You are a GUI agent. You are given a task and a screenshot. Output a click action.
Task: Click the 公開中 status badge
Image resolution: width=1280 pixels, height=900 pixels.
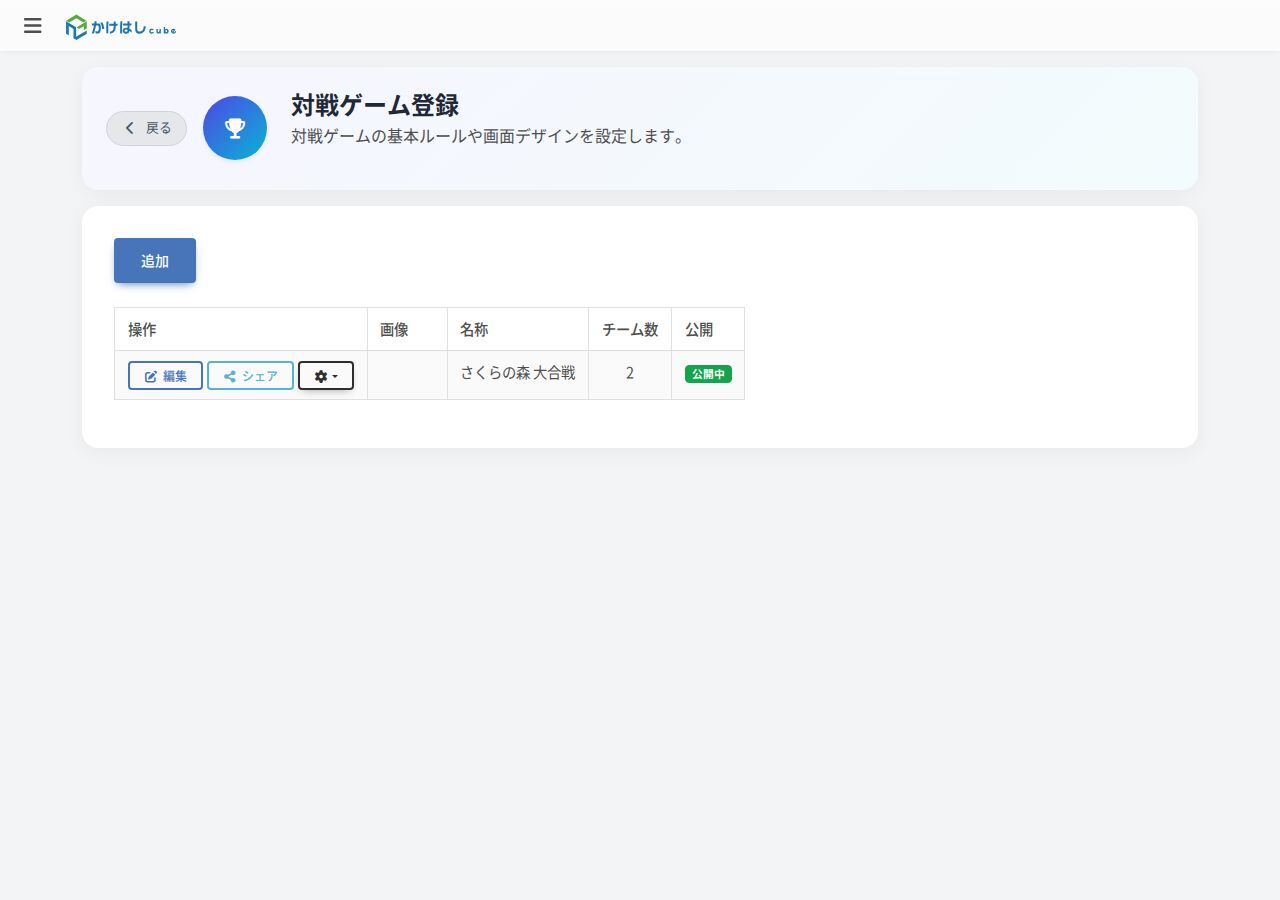tap(708, 374)
